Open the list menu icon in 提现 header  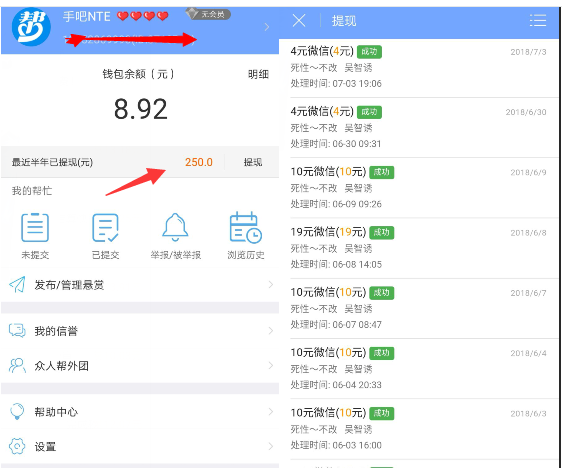(538, 20)
